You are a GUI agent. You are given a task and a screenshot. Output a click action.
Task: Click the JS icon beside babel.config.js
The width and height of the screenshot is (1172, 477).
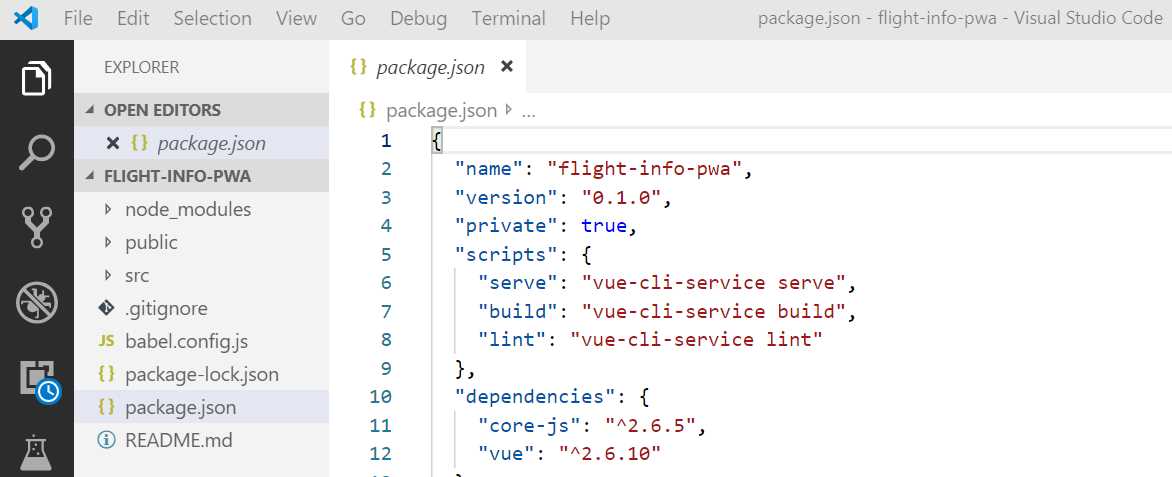click(107, 342)
